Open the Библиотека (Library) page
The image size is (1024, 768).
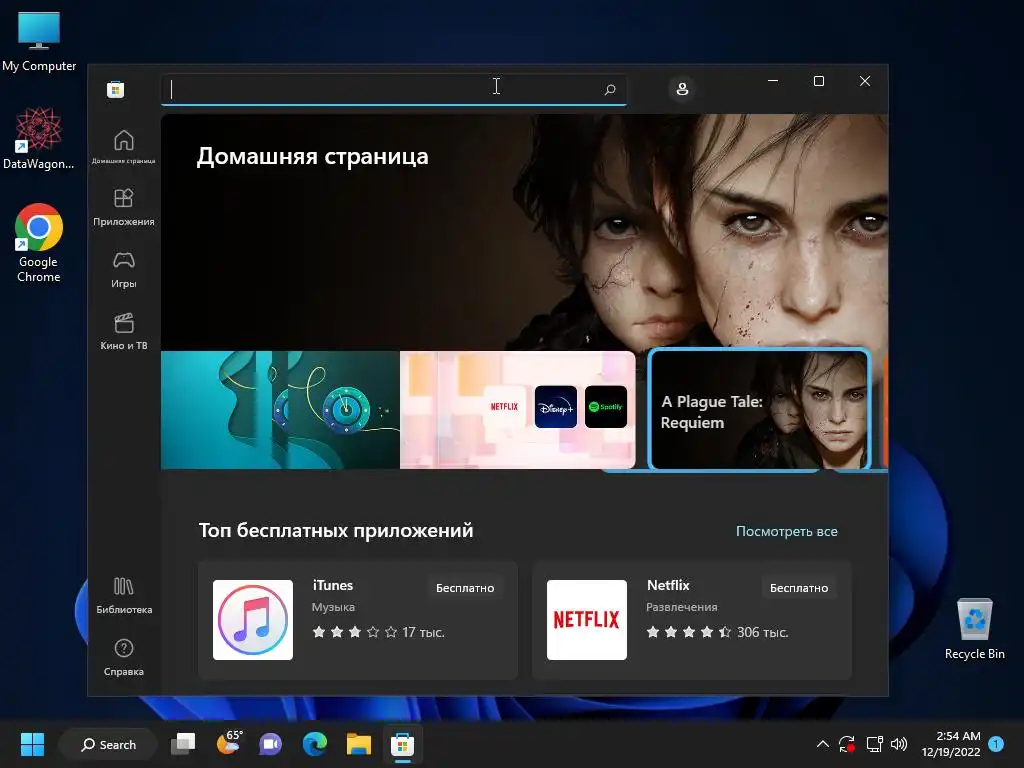click(x=123, y=595)
